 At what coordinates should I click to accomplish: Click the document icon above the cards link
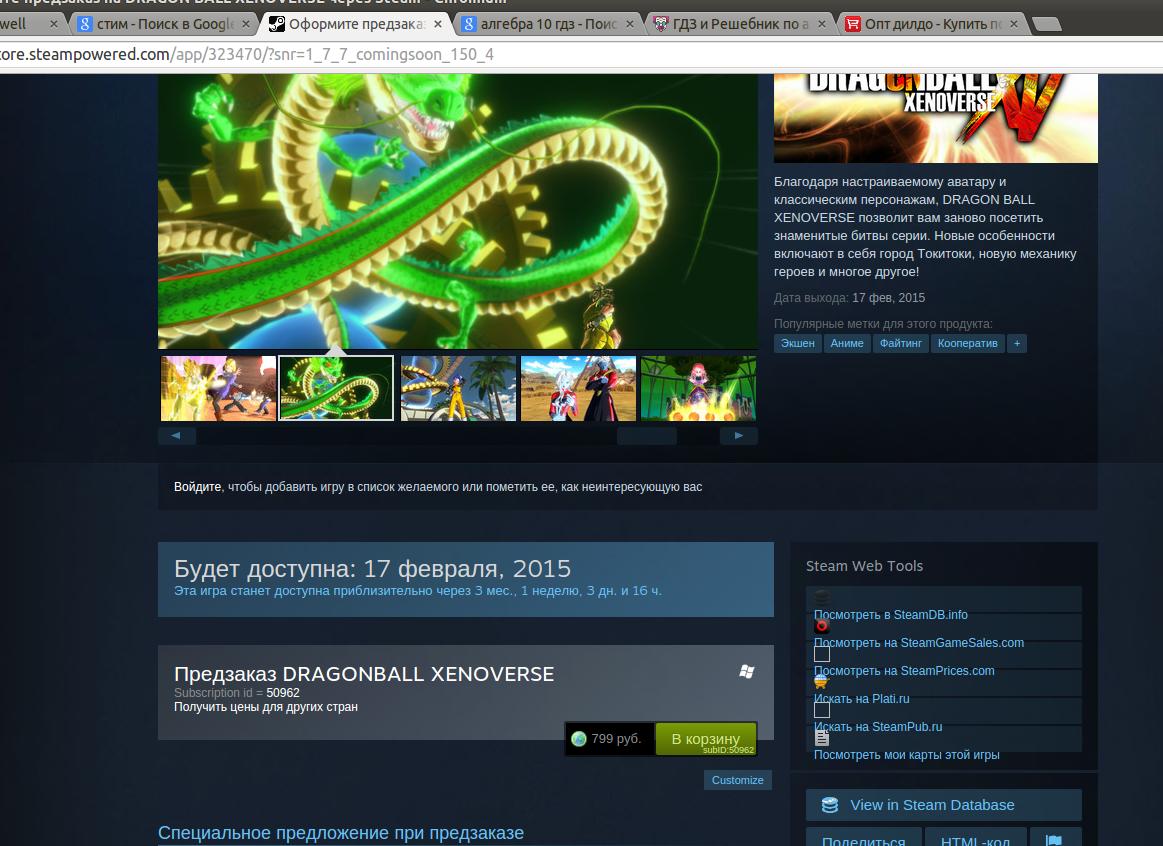(821, 738)
